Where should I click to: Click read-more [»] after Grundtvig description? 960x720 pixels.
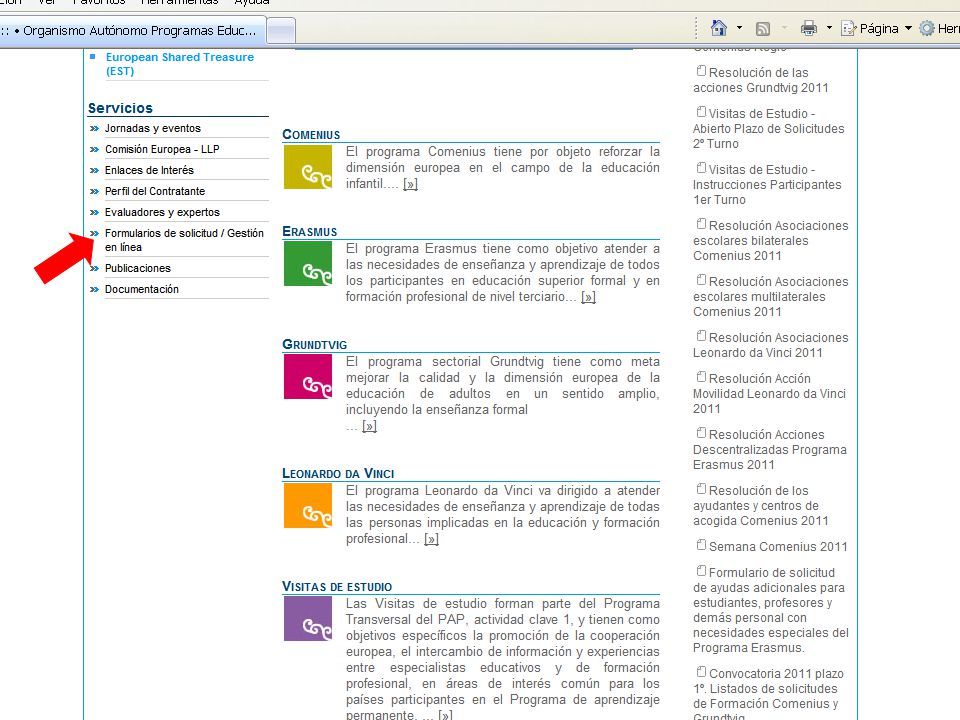(369, 426)
